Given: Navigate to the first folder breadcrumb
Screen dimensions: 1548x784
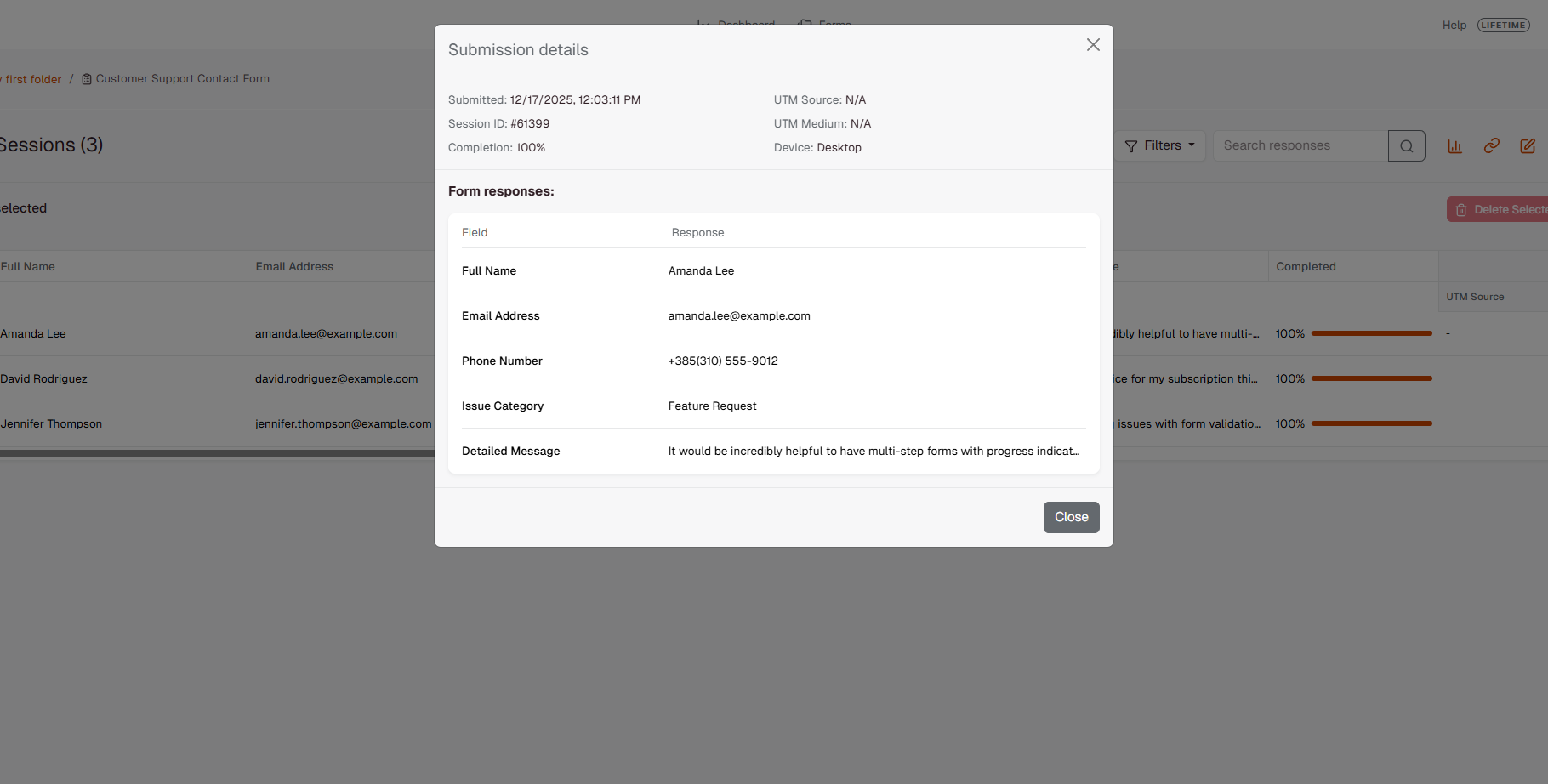Looking at the screenshot, I should click(x=30, y=78).
